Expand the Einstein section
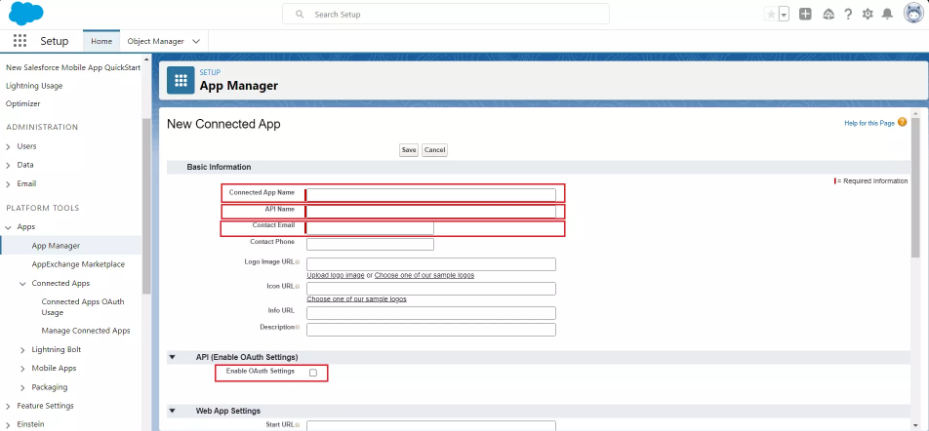Viewport: 929px width, 431px height. 8,425
